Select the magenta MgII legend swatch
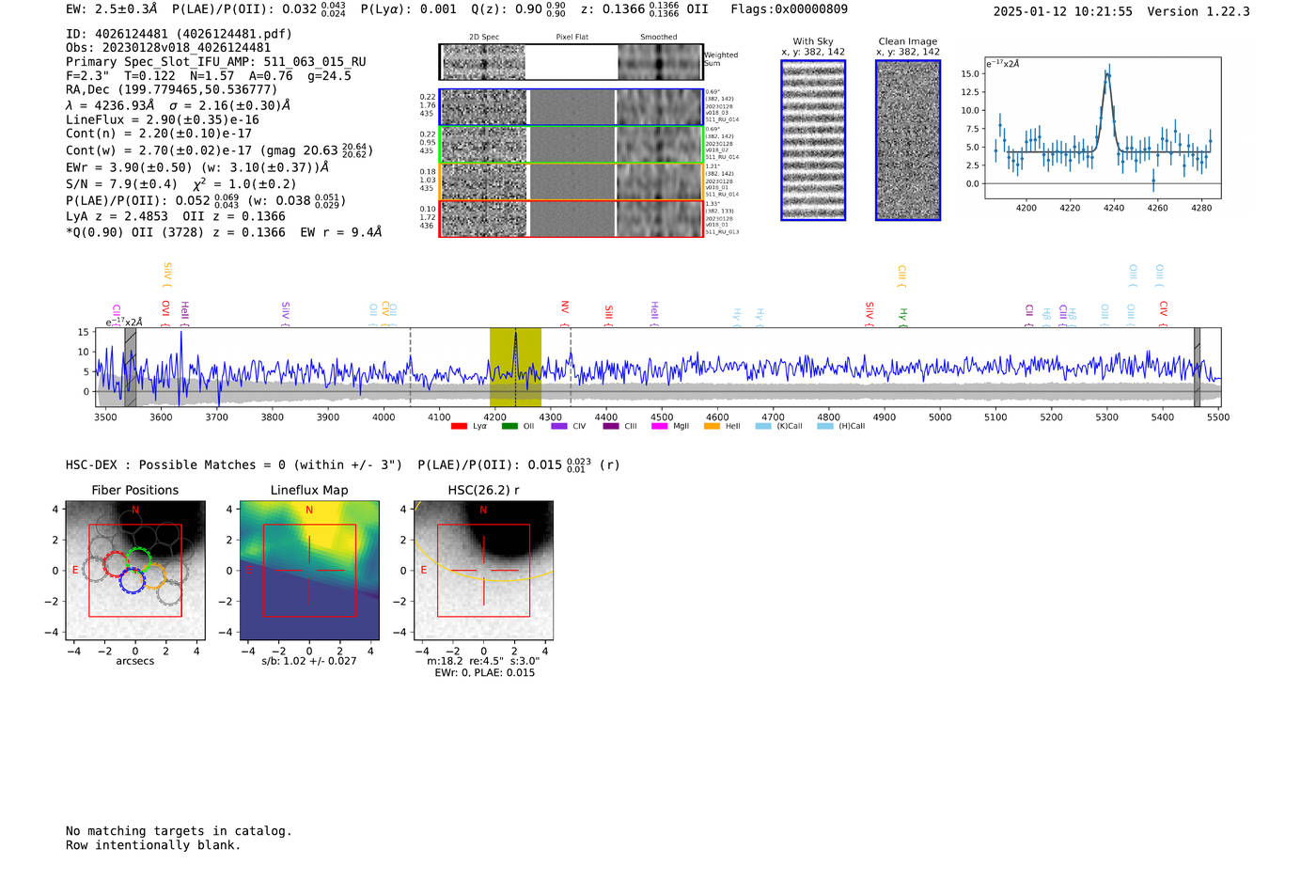Image resolution: width=1316 pixels, height=896 pixels. click(659, 427)
